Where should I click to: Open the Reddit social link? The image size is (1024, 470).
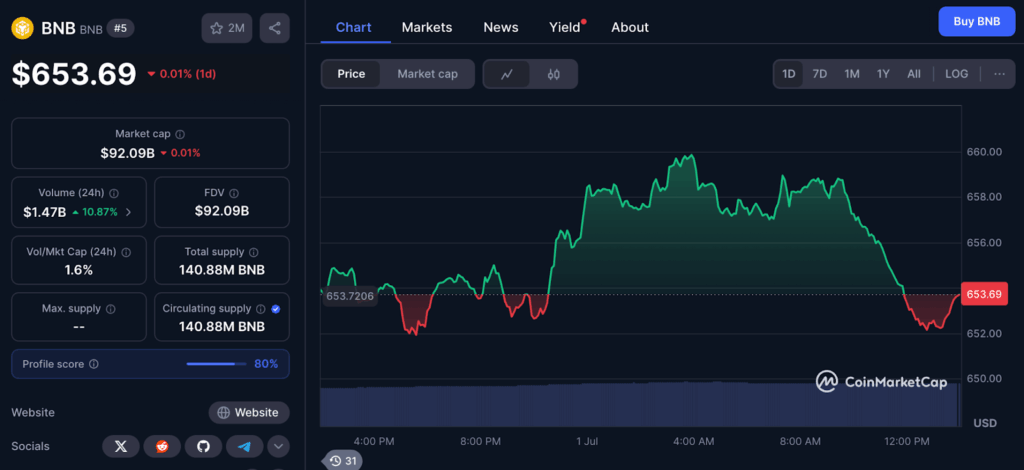click(162, 446)
